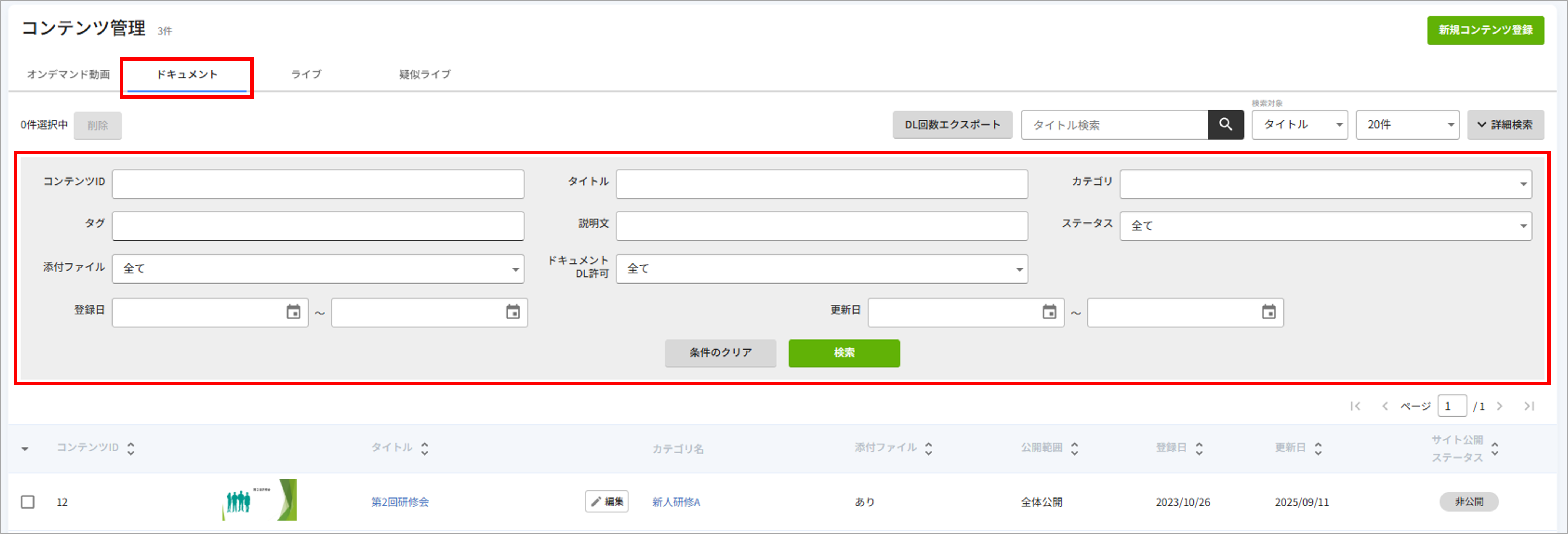Open the カテゴリ dropdown
This screenshot has height=534, width=1568.
[1326, 184]
